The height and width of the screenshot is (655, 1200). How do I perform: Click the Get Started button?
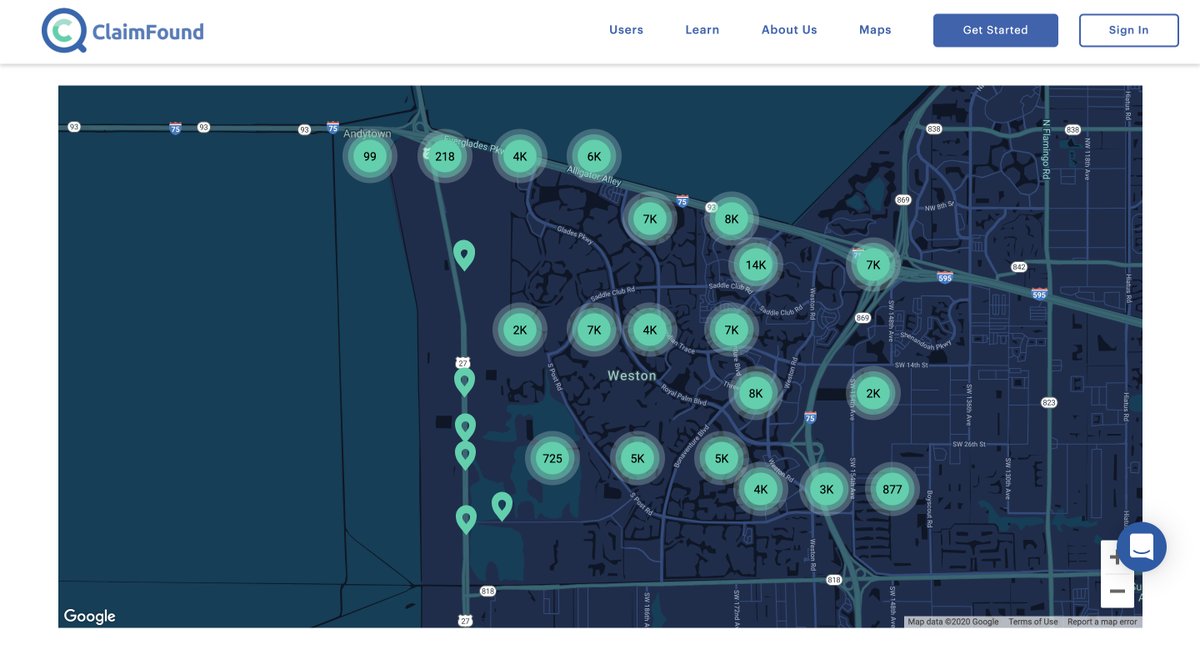[x=995, y=30]
